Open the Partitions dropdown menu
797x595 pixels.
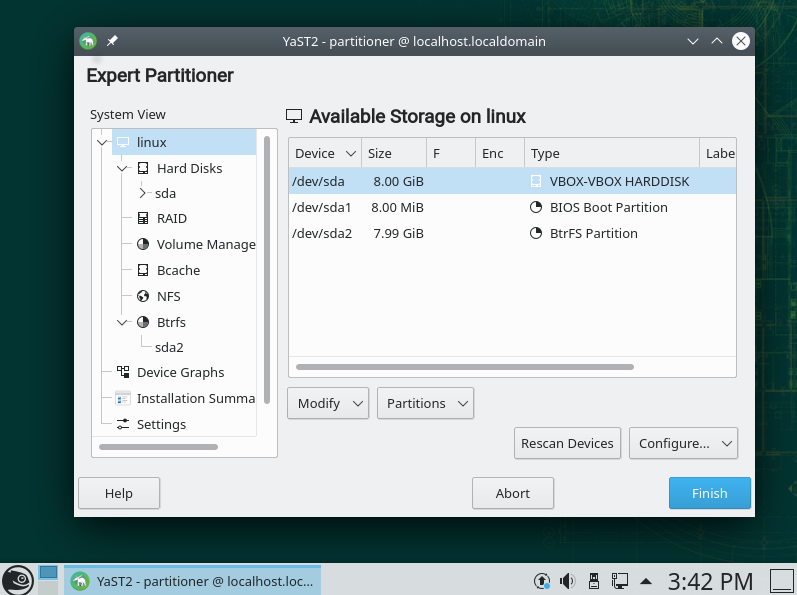[425, 403]
